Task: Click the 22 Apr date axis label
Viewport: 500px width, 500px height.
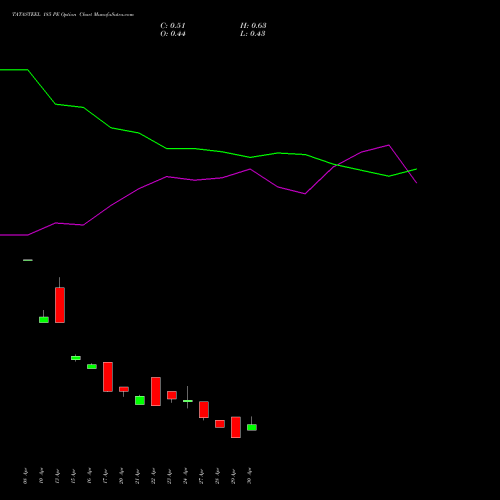Action: (154, 476)
